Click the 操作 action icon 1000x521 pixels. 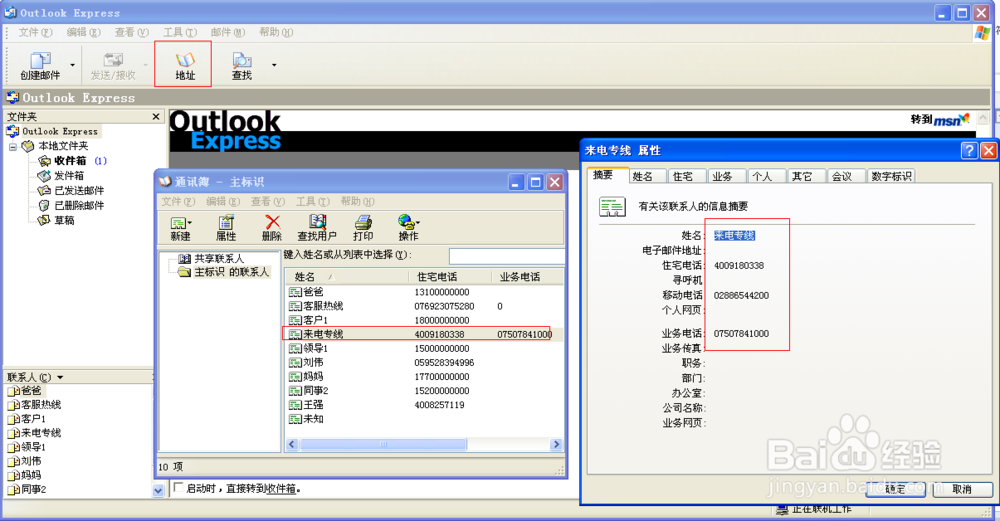(x=408, y=228)
